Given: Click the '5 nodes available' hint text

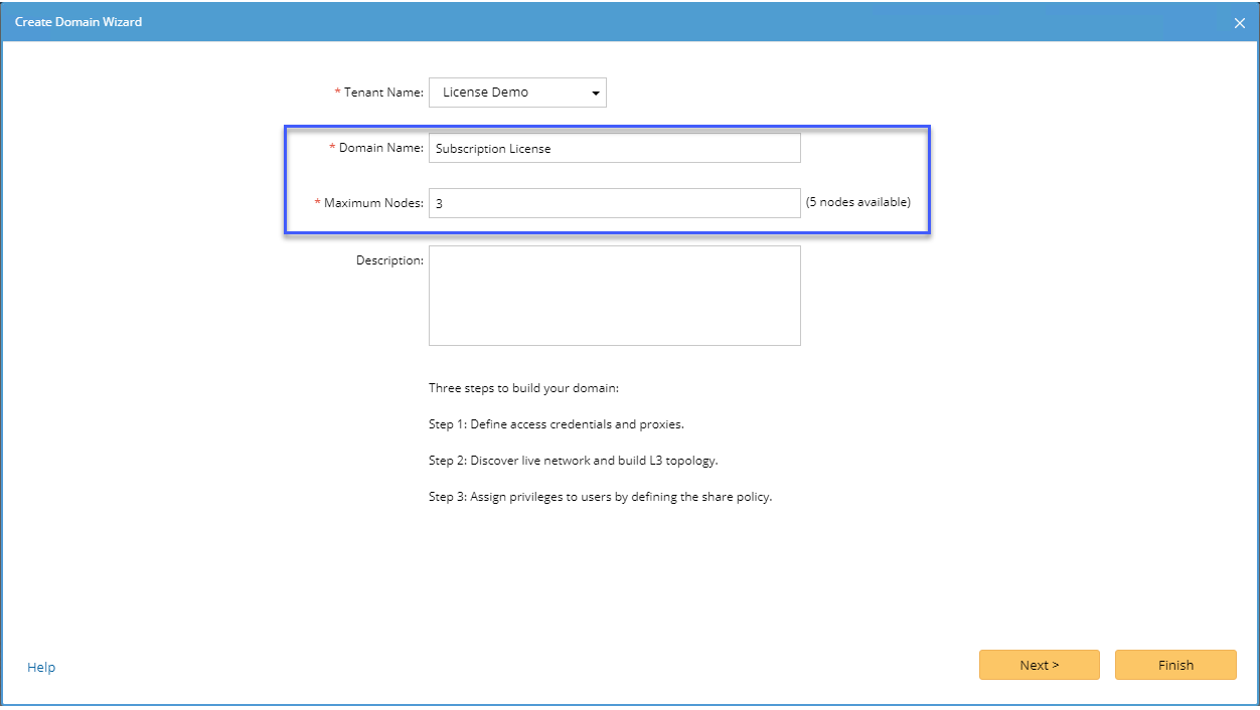Looking at the screenshot, I should tap(858, 202).
